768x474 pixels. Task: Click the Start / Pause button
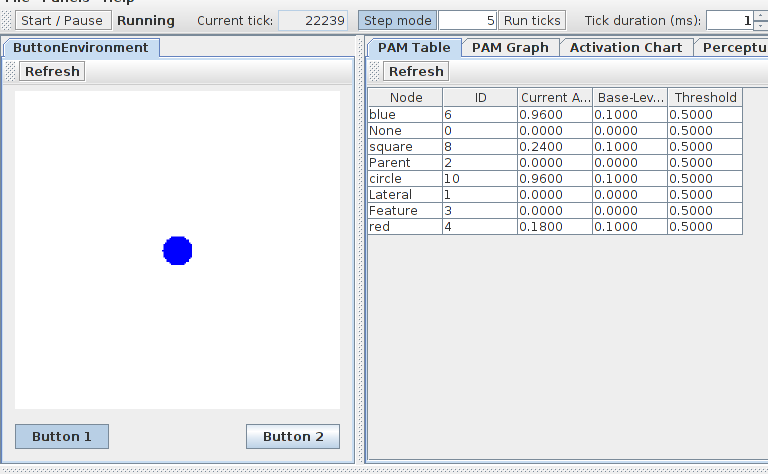click(63, 20)
